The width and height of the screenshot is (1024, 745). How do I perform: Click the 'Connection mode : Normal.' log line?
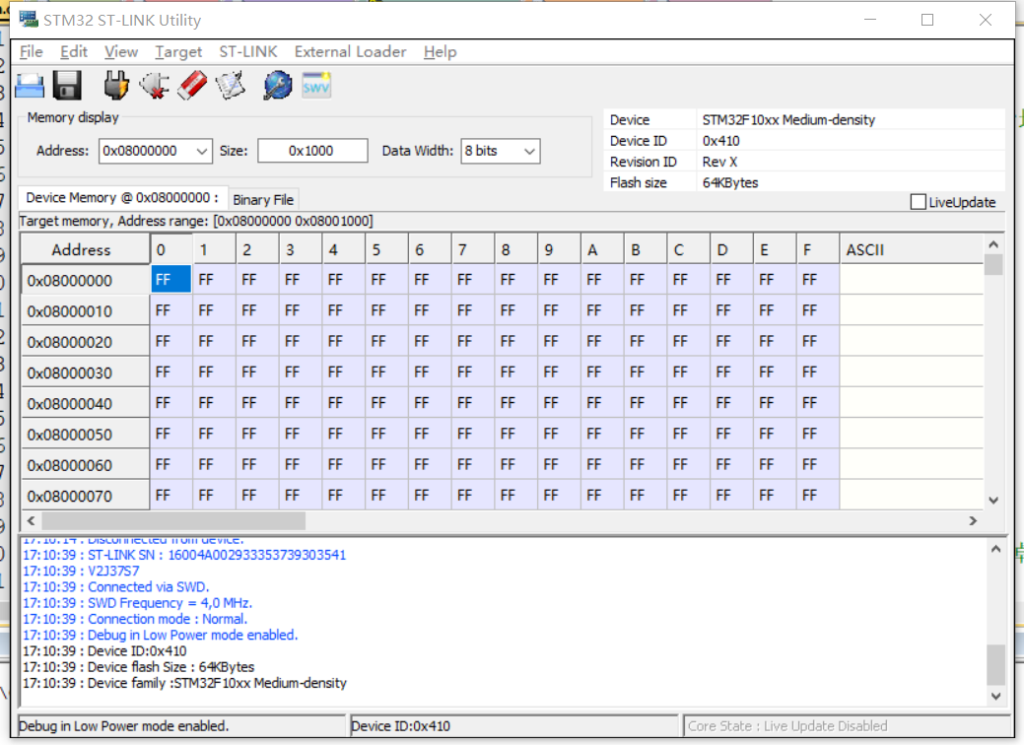tap(135, 619)
